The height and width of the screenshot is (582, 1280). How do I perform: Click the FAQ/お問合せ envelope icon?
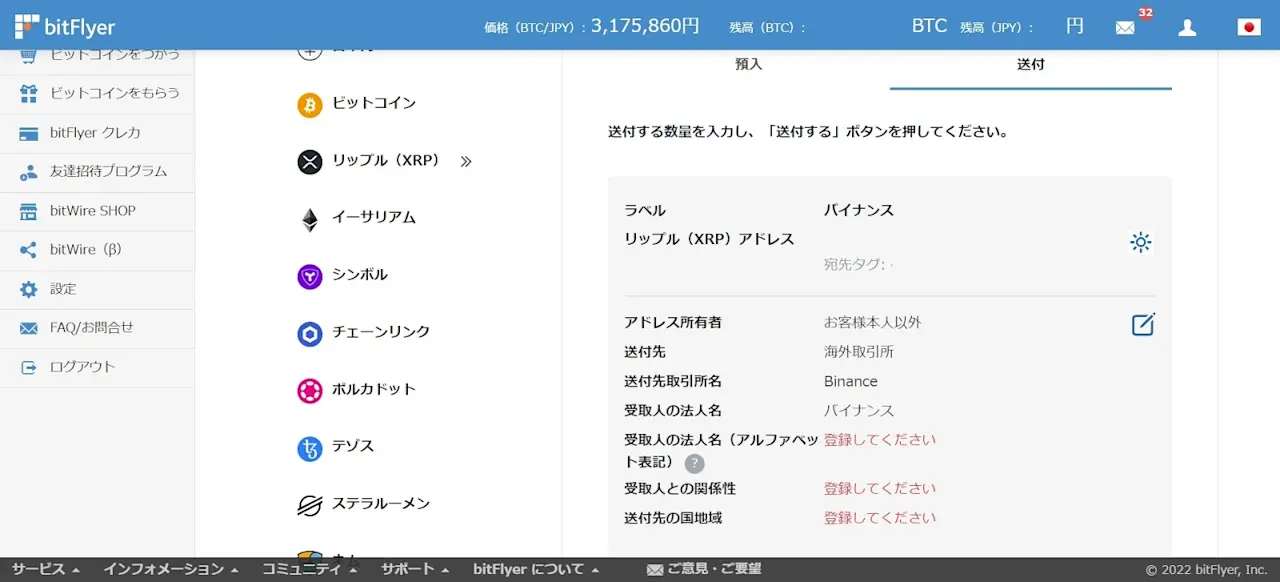[29, 328]
